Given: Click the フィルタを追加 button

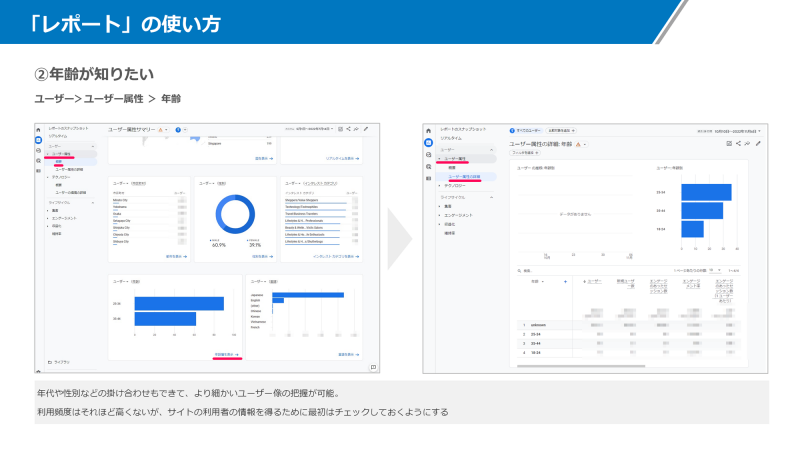Looking at the screenshot, I should tap(525, 152).
